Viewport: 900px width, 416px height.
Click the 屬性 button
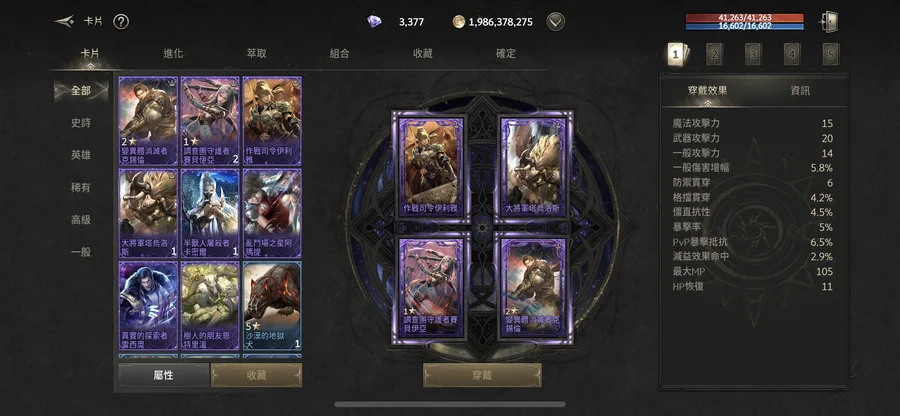point(164,375)
